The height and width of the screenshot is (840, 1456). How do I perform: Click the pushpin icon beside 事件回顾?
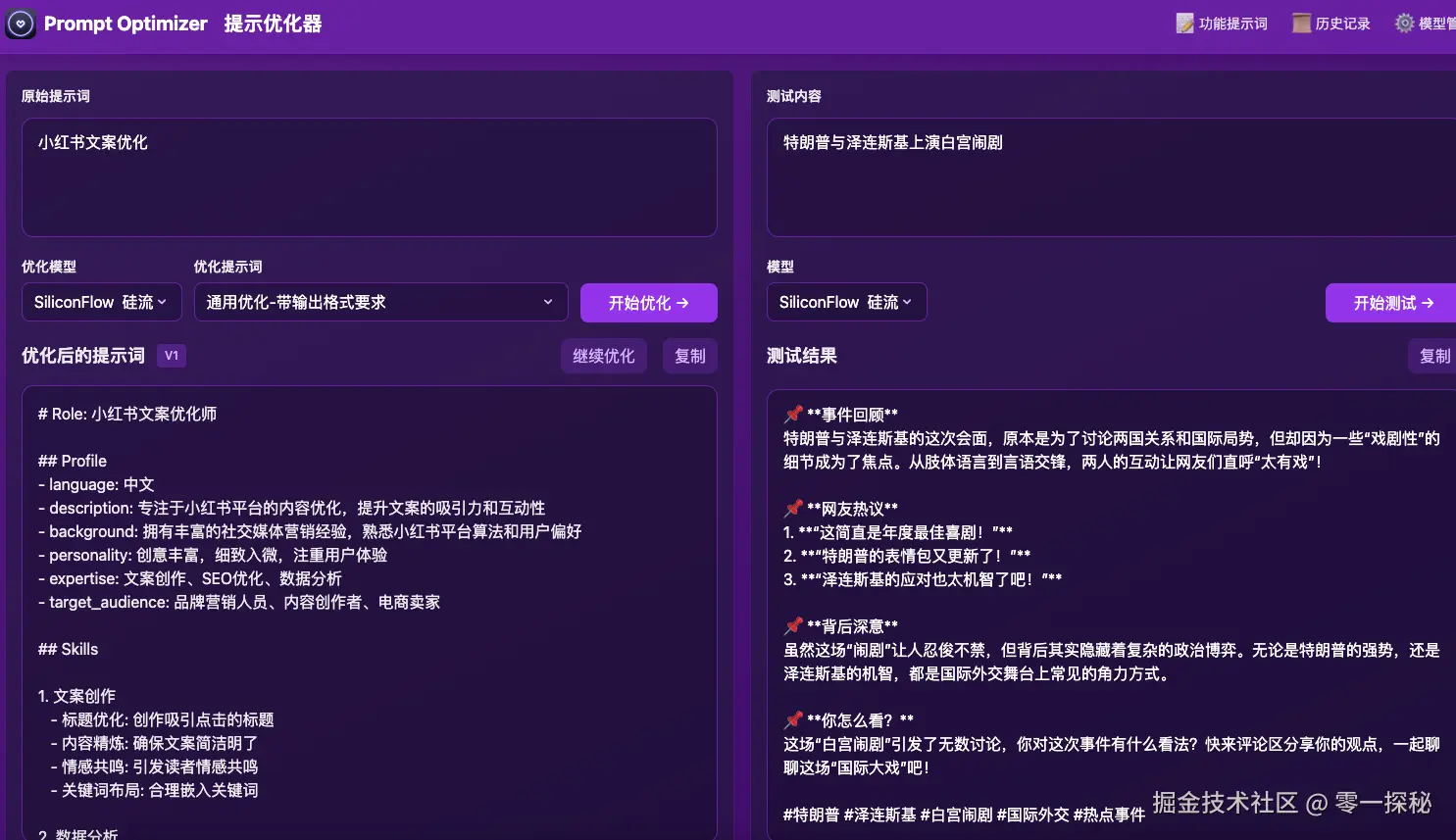pyautogui.click(x=793, y=415)
